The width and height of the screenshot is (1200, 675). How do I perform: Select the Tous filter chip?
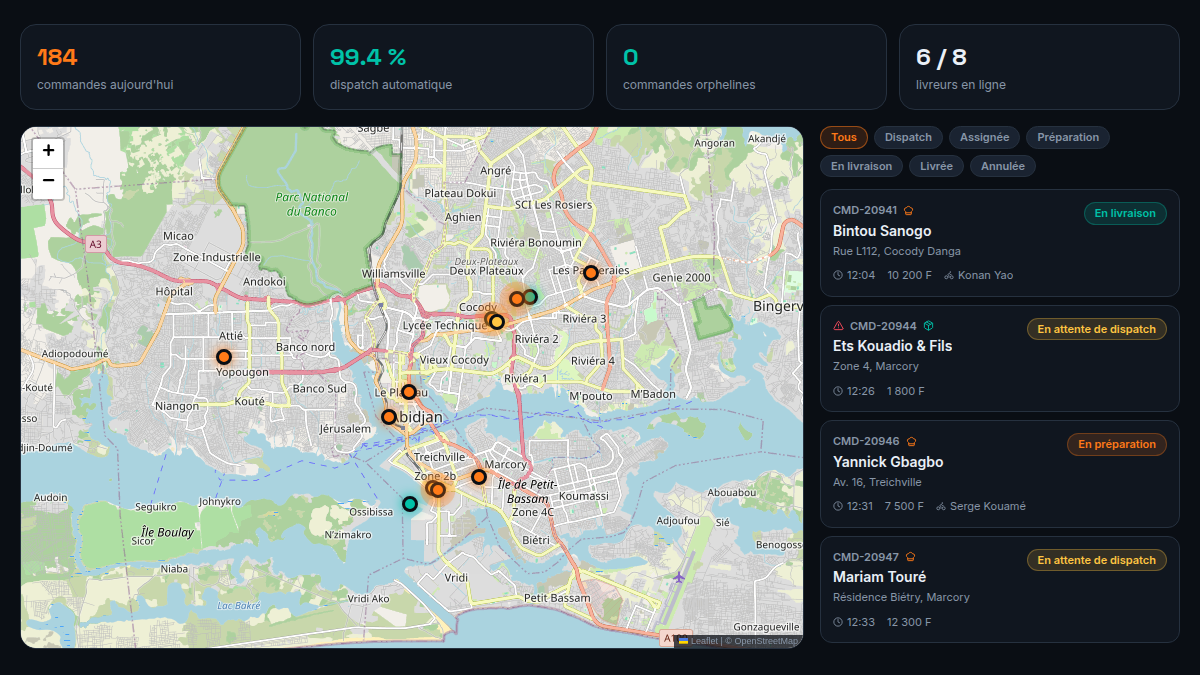click(843, 138)
